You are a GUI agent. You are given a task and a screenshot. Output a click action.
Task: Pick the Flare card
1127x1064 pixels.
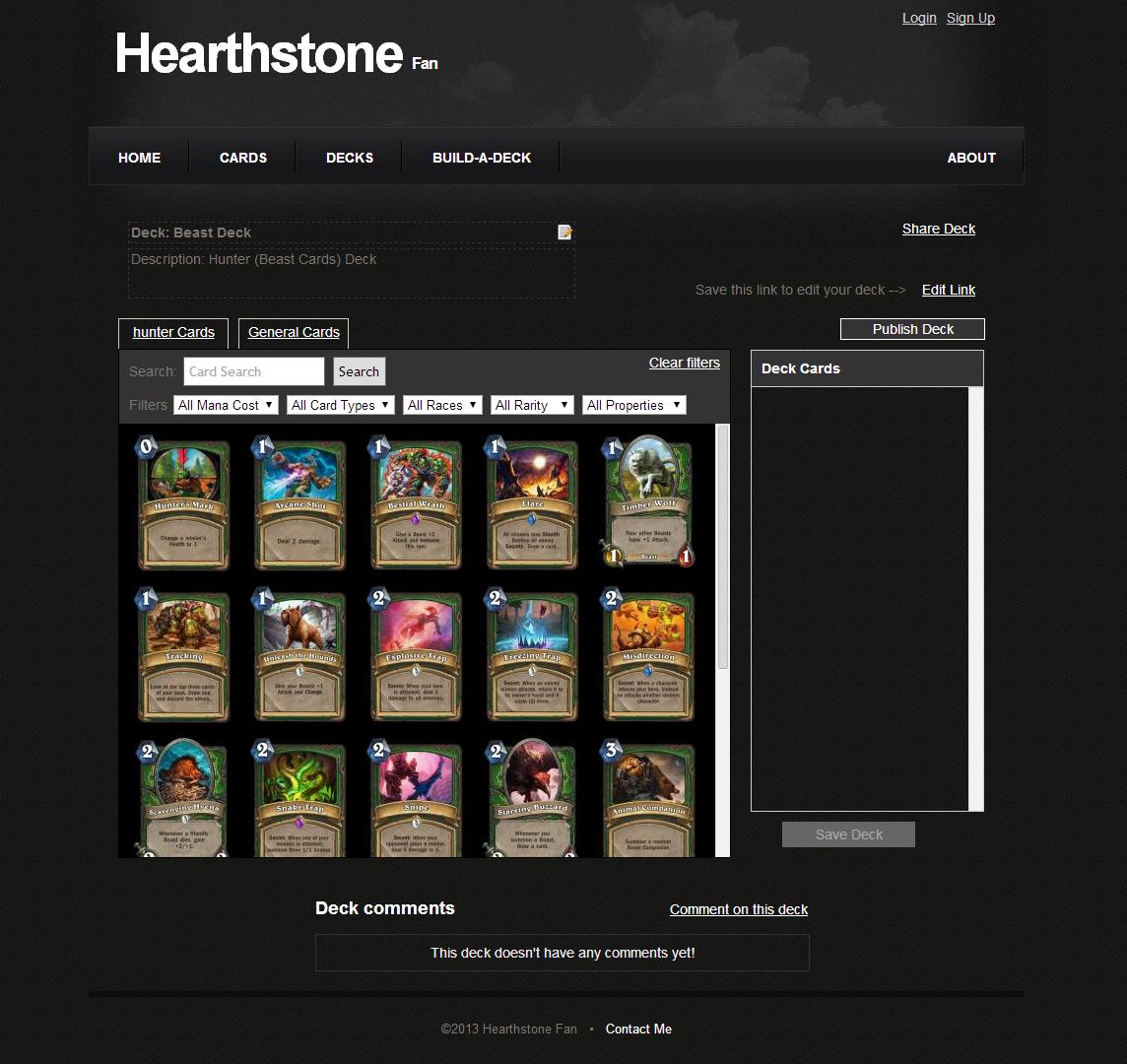point(532,502)
